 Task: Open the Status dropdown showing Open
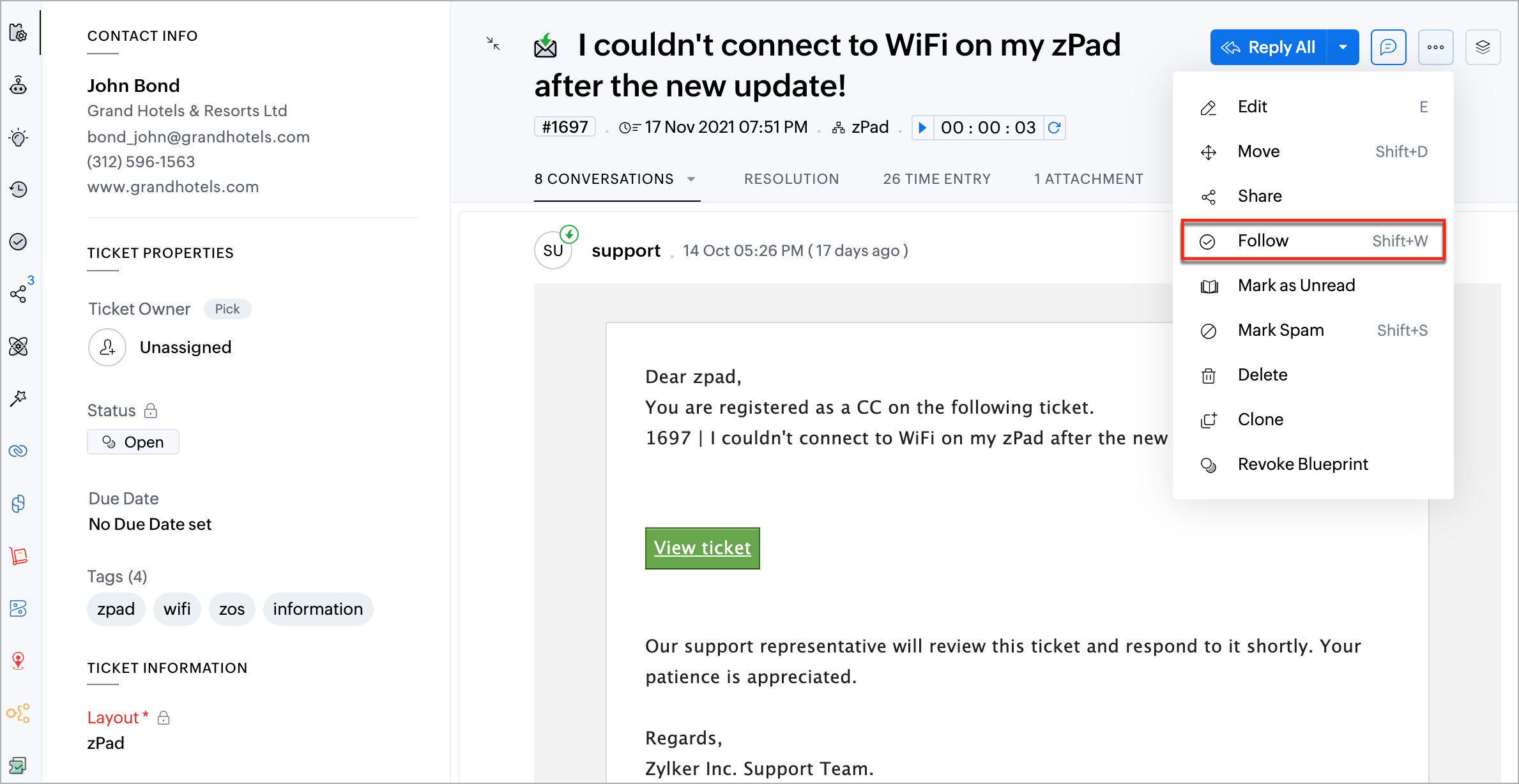pyautogui.click(x=133, y=442)
